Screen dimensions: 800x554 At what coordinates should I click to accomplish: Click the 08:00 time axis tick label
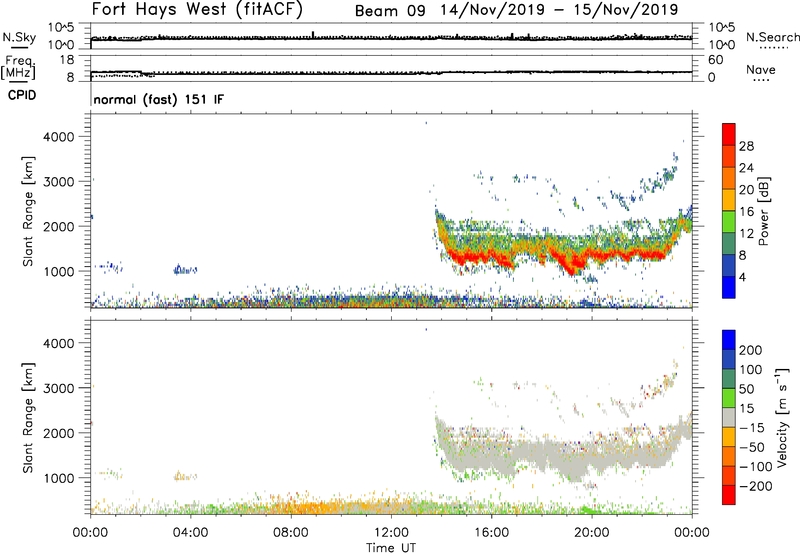coord(290,533)
